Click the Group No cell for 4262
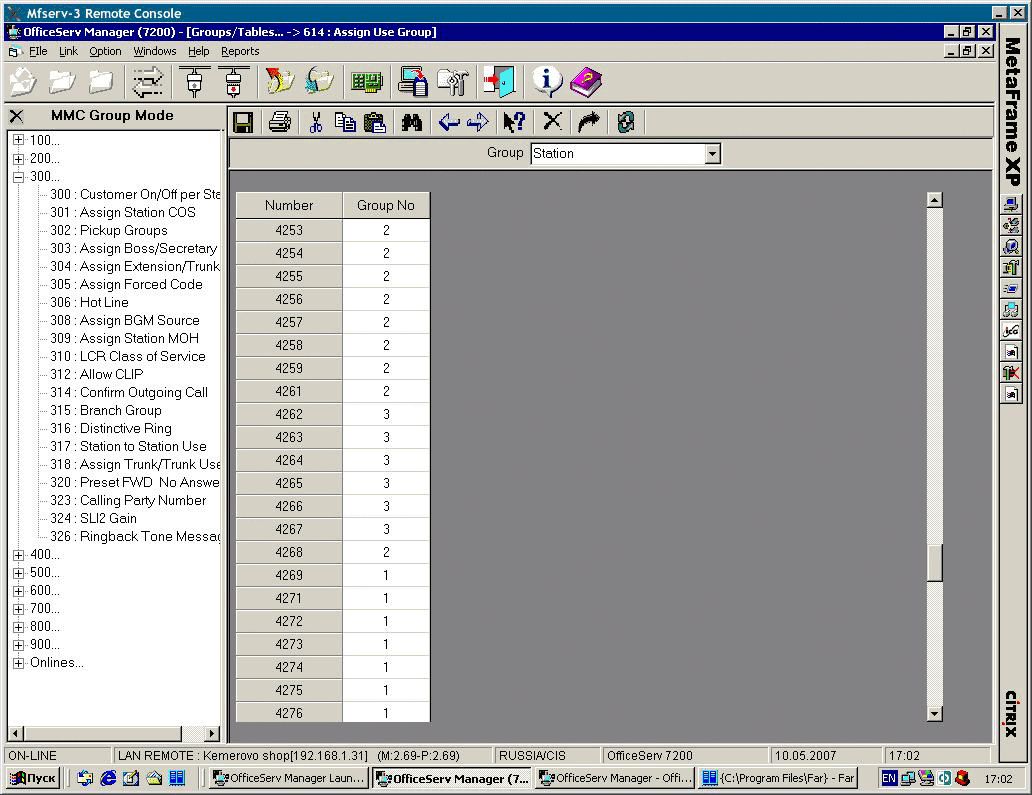This screenshot has width=1032, height=795. coord(386,414)
